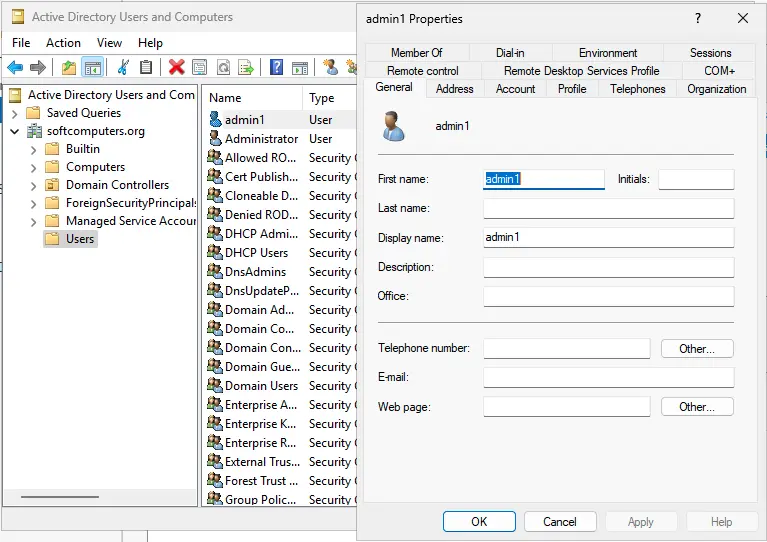767x542 pixels.
Task: Select the Administrator user in list
Action: pyautogui.click(x=260, y=139)
